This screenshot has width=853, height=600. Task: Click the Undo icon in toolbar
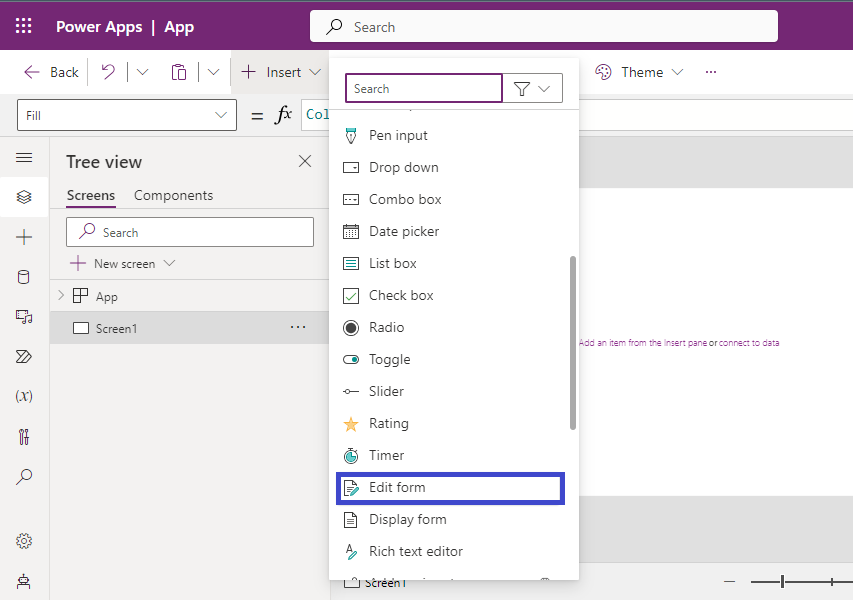[x=108, y=72]
